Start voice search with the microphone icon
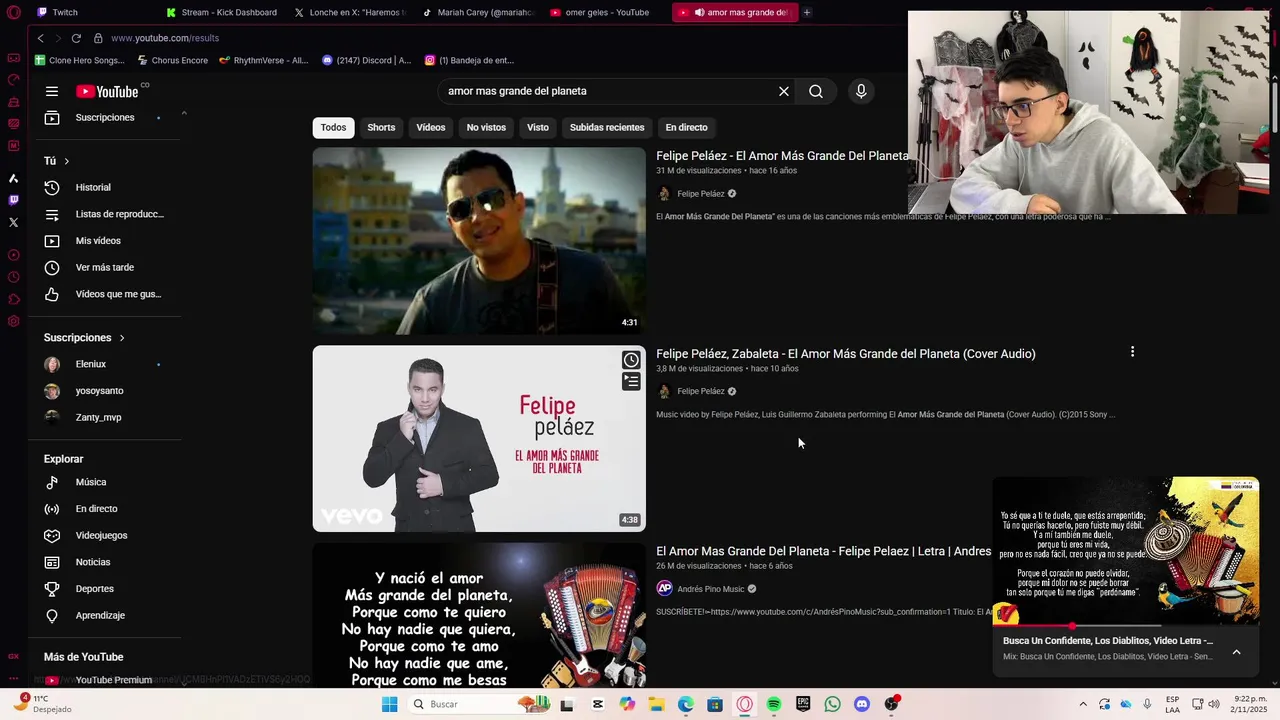 point(861,91)
